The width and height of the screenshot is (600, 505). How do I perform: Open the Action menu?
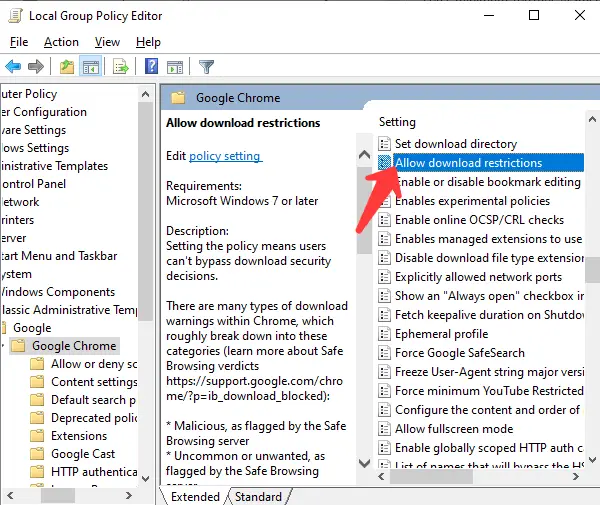61,42
